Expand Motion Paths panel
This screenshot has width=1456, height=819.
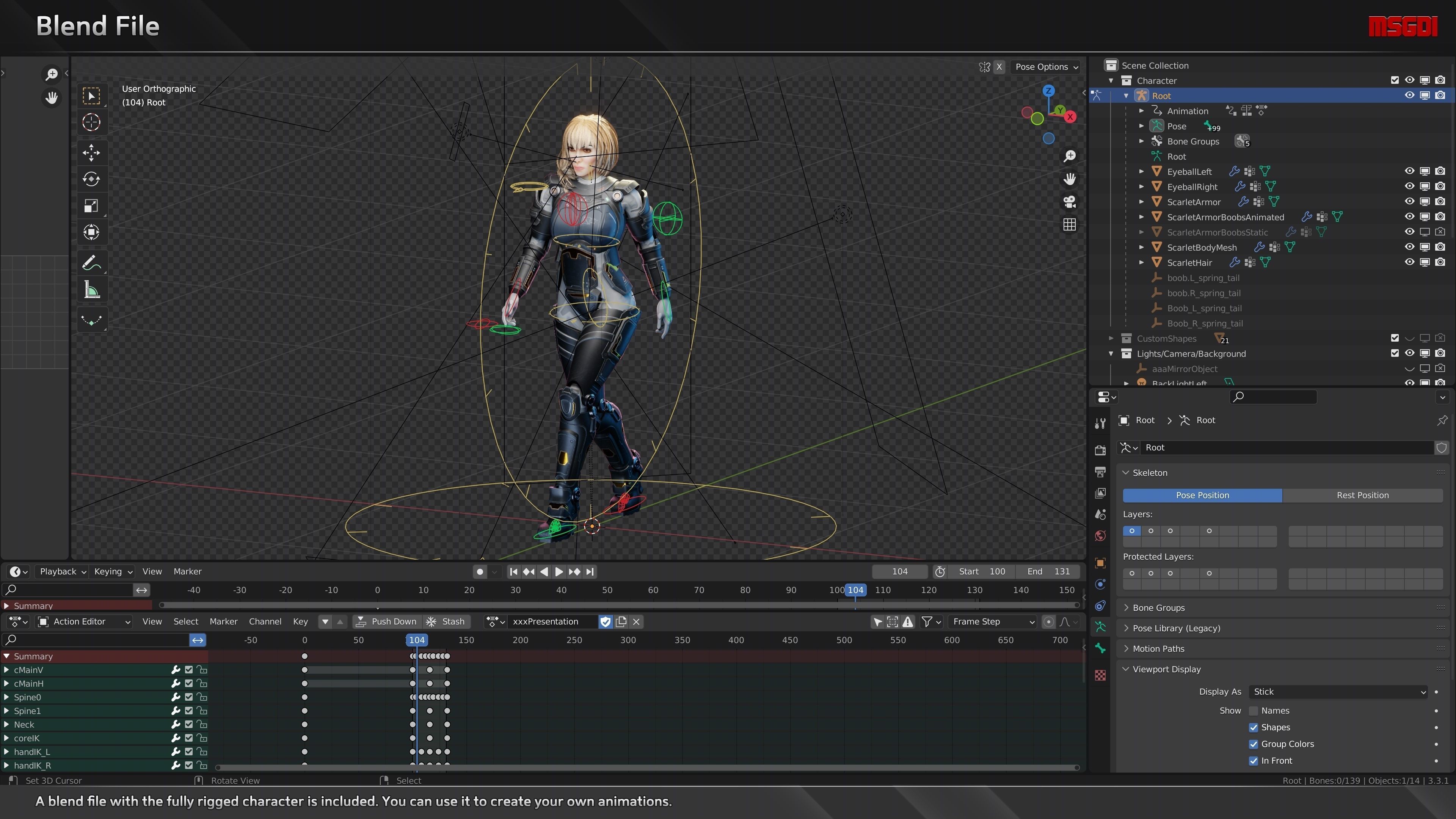[x=1158, y=649]
